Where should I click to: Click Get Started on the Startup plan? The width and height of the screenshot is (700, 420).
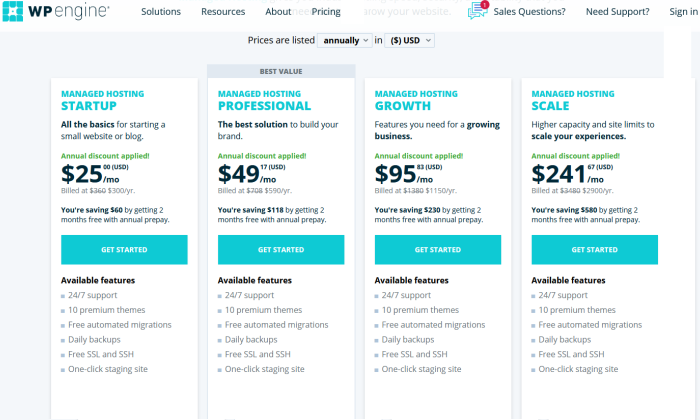tap(124, 250)
